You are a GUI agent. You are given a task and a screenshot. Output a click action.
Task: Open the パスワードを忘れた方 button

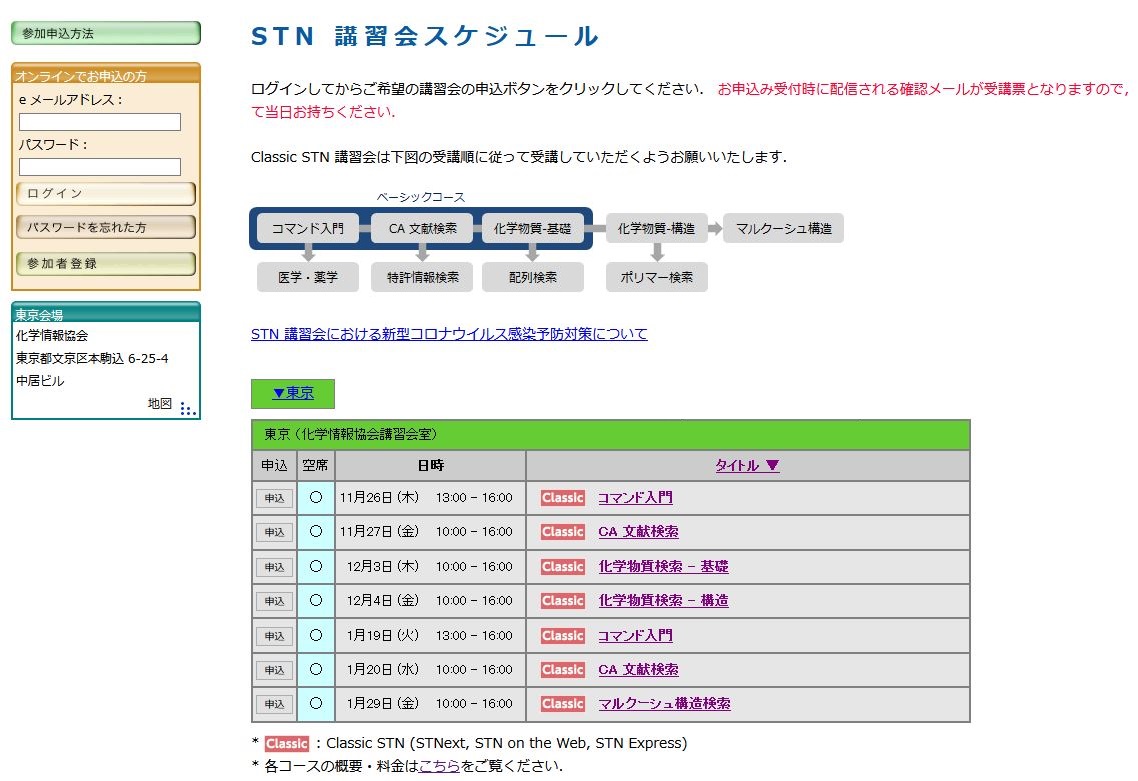106,227
